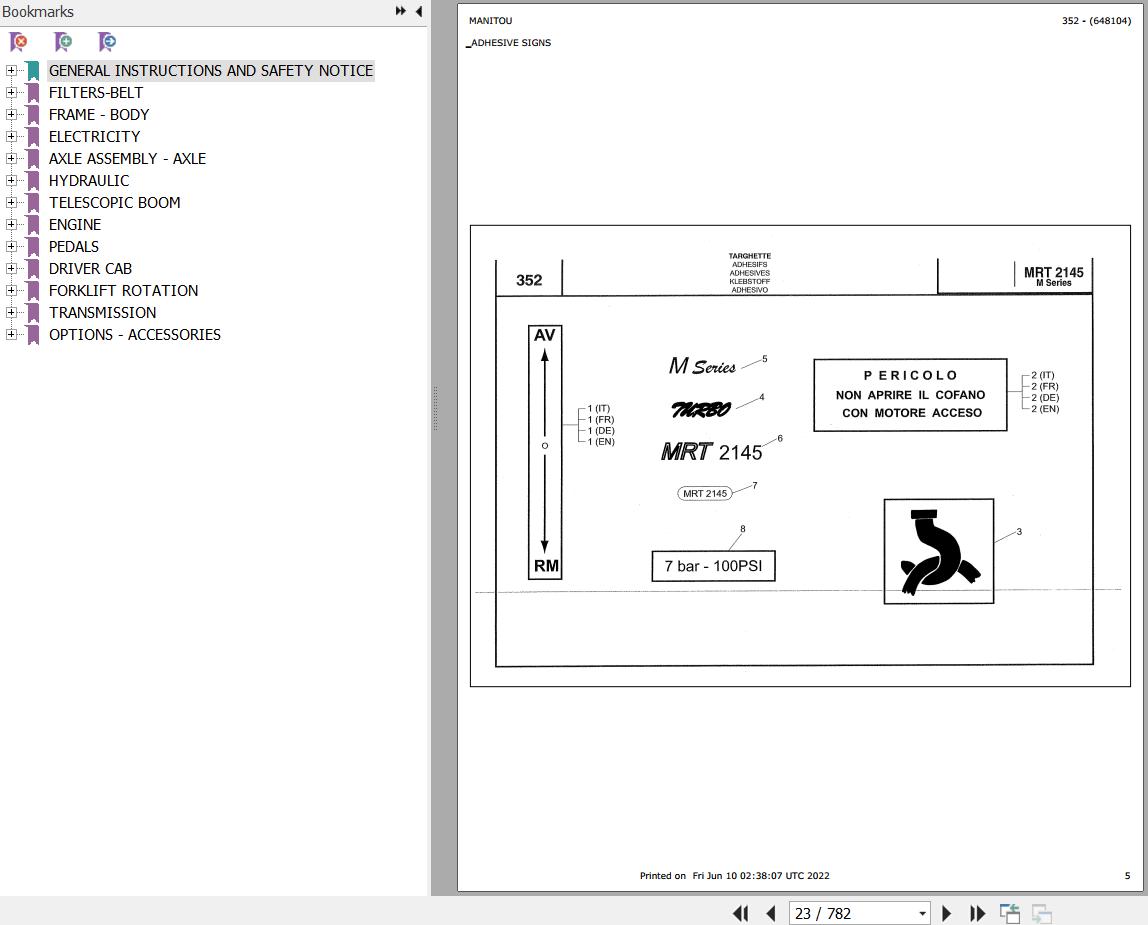Click the bookmark icon beside ELECTRICITY
The width and height of the screenshot is (1148, 925).
coord(33,137)
